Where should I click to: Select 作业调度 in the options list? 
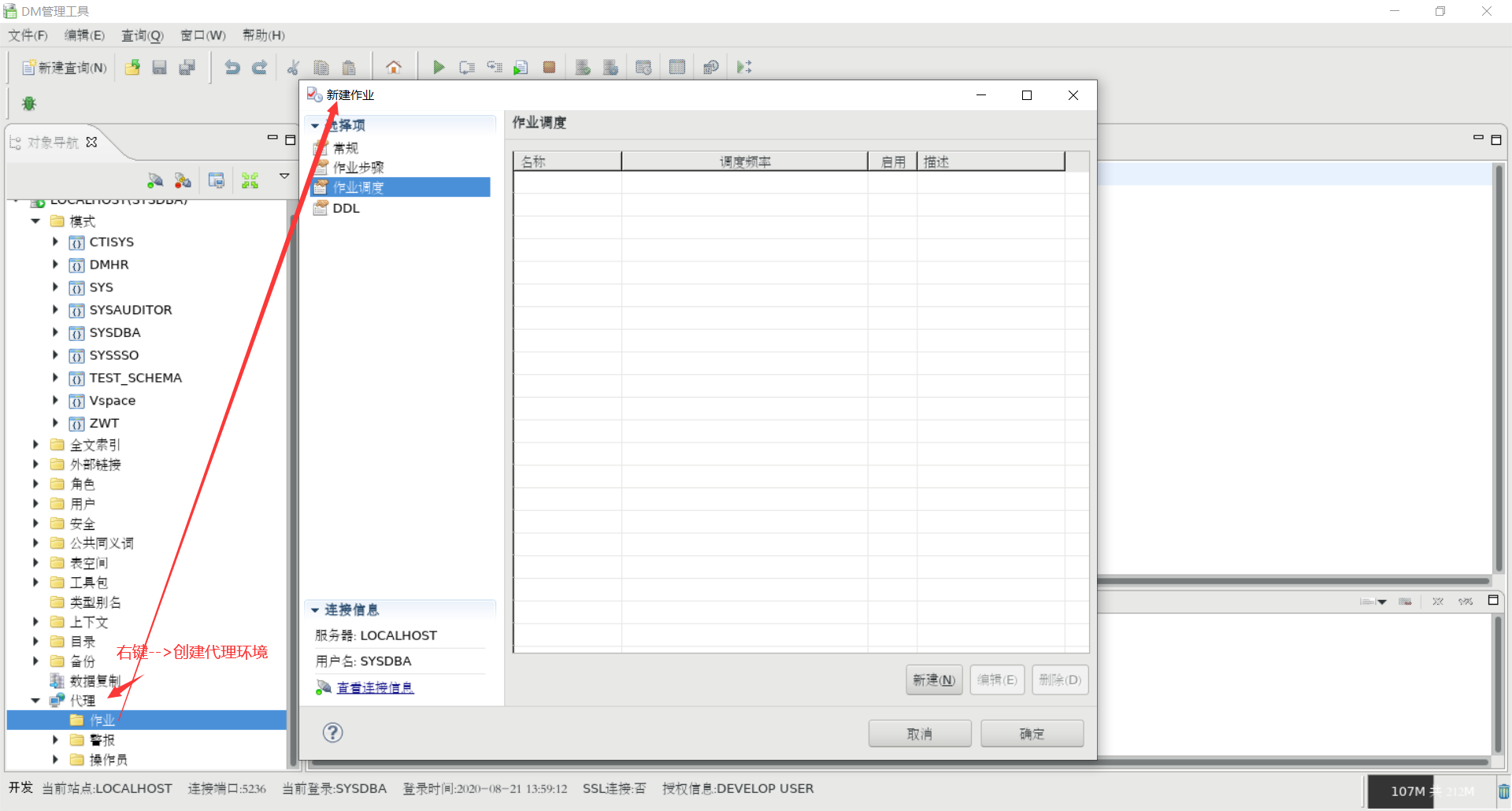401,187
